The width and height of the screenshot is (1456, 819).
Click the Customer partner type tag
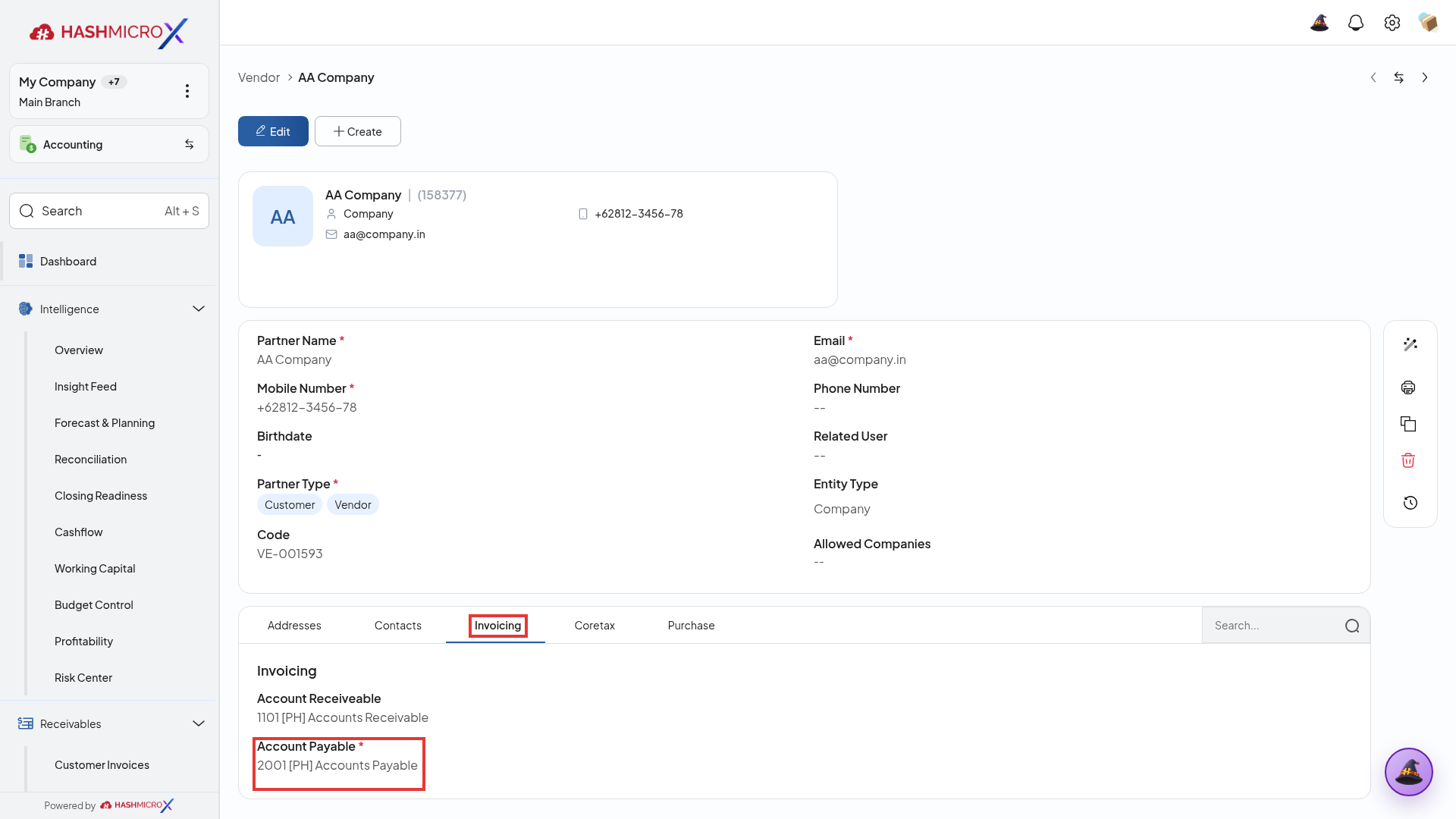pyautogui.click(x=290, y=505)
